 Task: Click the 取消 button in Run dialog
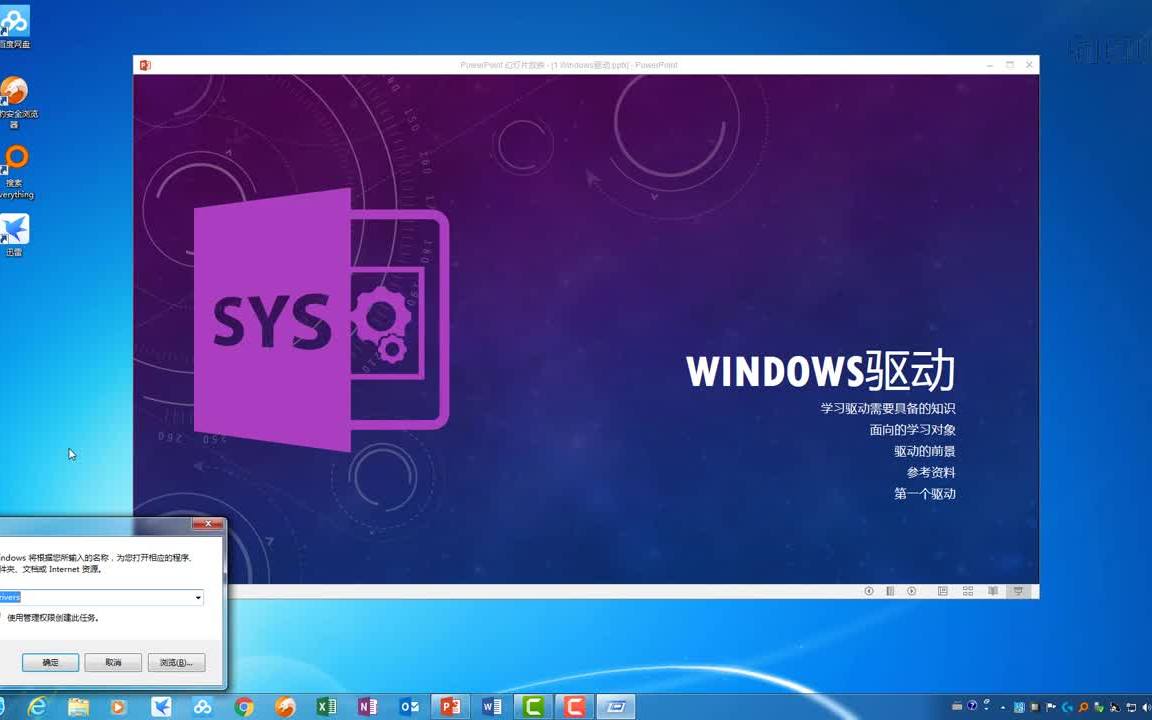point(113,662)
